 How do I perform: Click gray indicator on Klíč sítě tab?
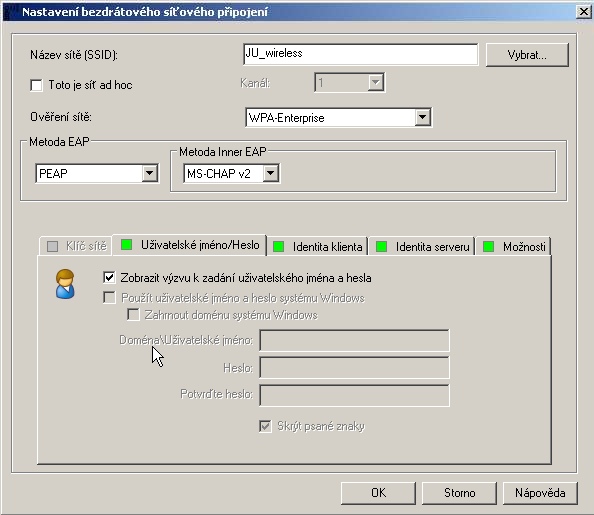pyautogui.click(x=53, y=247)
